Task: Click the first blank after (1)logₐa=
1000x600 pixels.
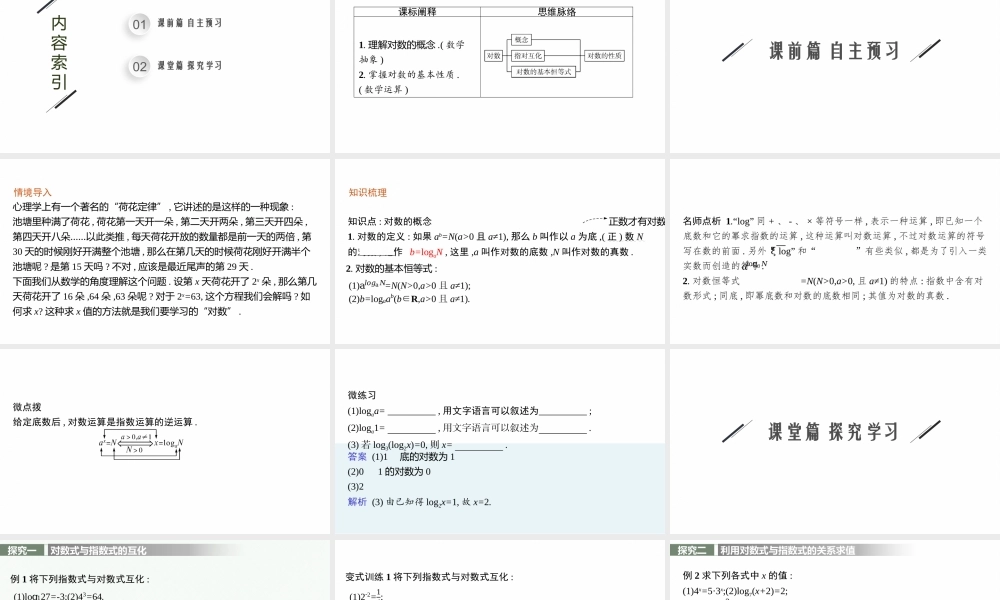Action: [411, 411]
